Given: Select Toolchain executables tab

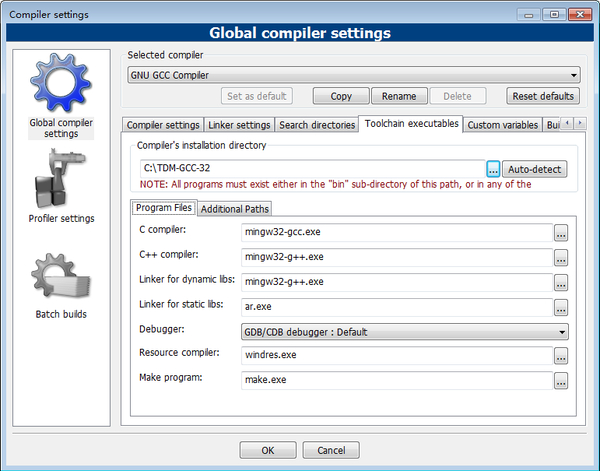Looking at the screenshot, I should pos(411,124).
